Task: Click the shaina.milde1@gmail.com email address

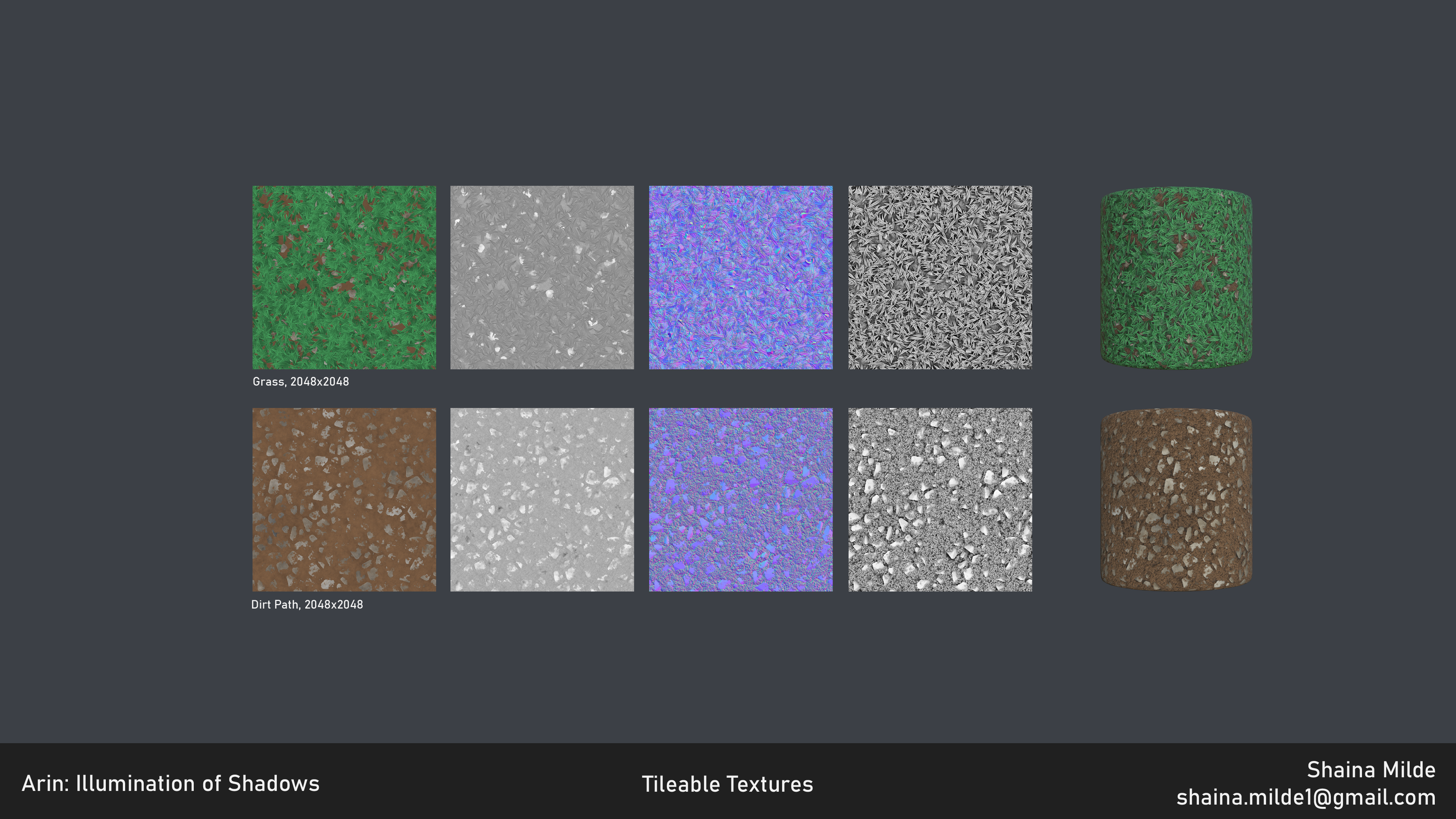Action: click(1306, 797)
